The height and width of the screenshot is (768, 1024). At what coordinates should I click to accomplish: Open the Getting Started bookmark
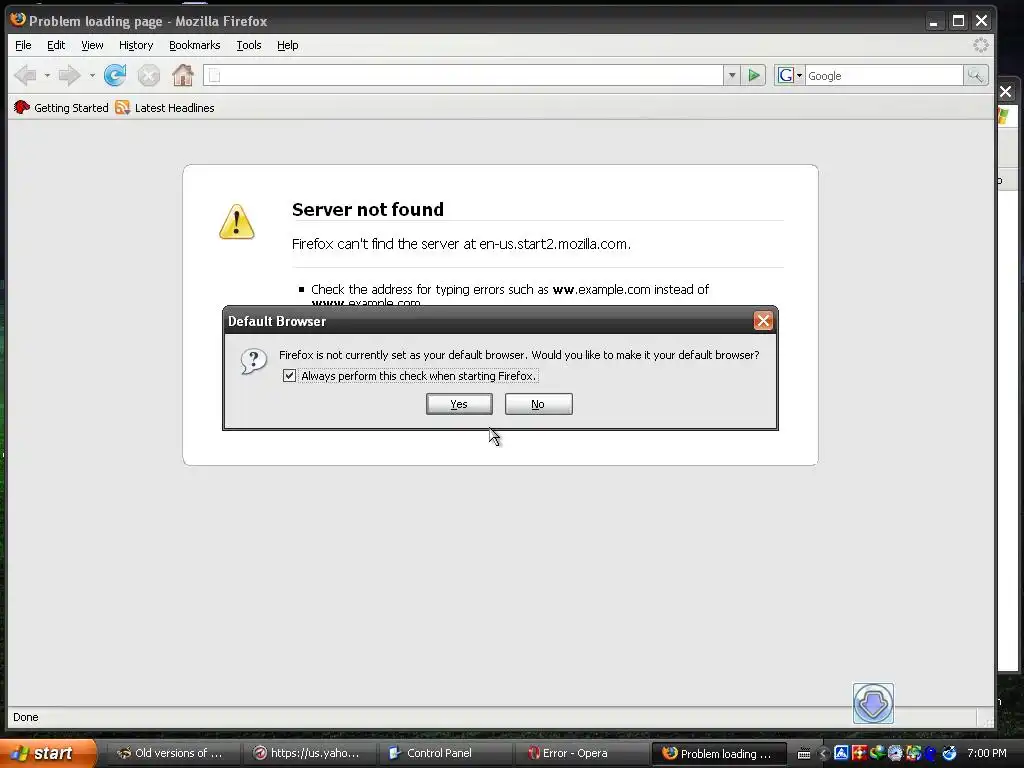(x=61, y=108)
